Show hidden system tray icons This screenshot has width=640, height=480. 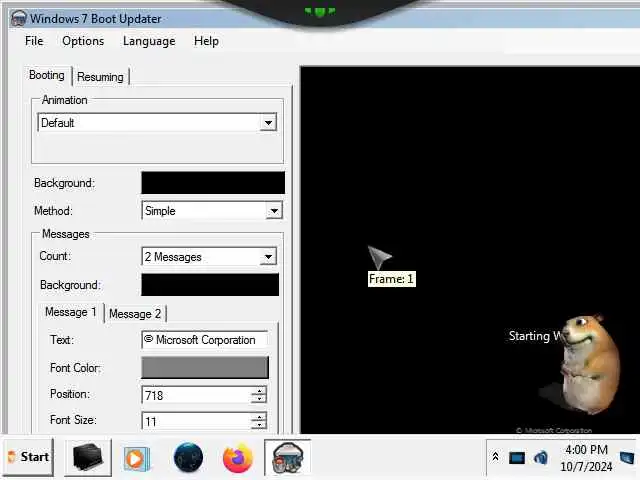[496, 457]
